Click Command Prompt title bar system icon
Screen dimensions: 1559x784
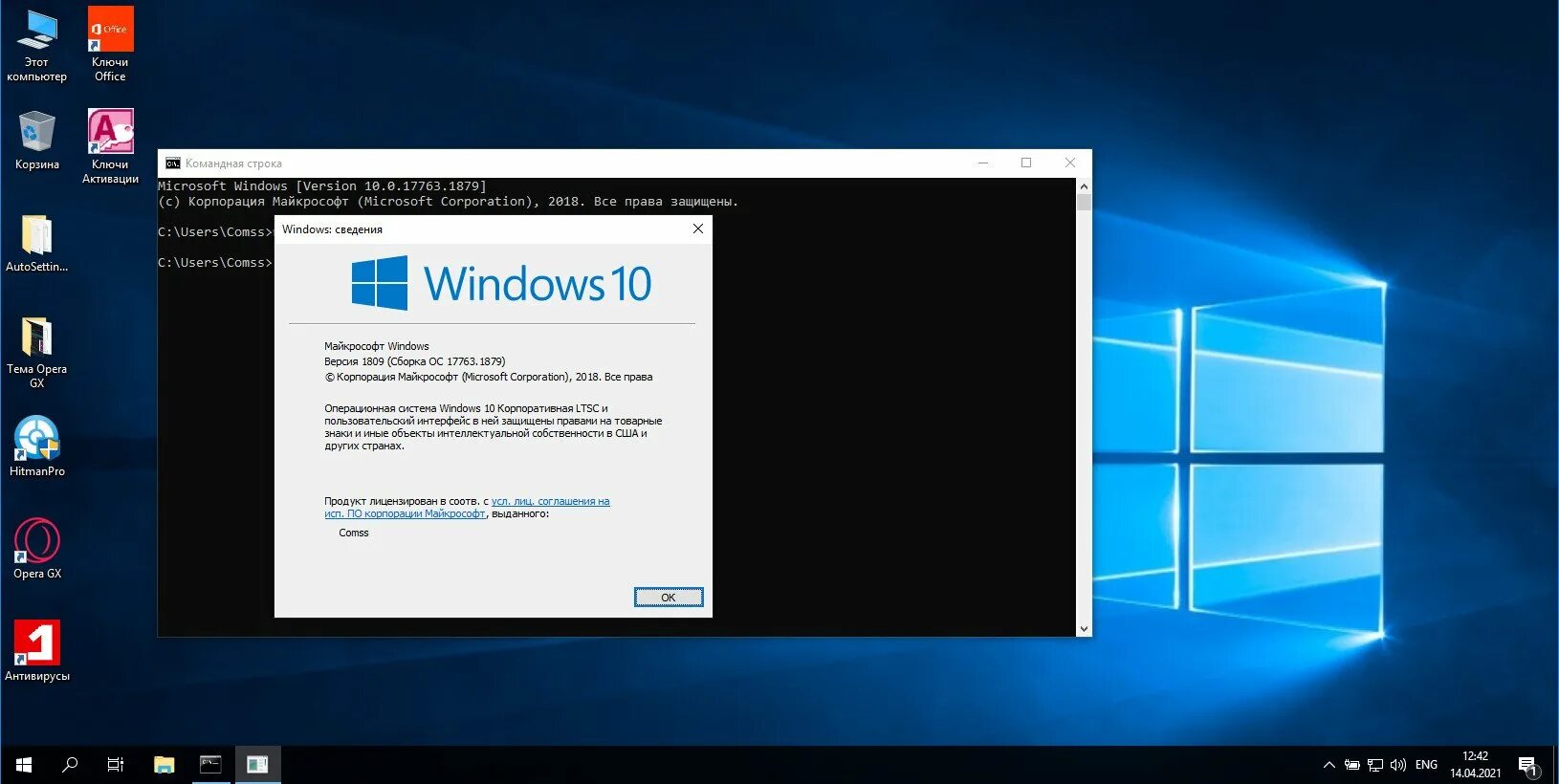point(173,163)
